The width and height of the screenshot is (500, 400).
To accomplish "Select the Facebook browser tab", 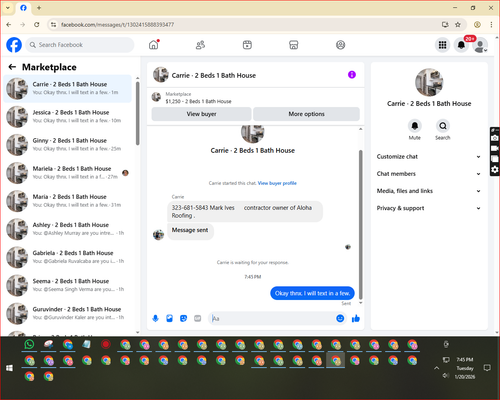I will tap(23, 8).
